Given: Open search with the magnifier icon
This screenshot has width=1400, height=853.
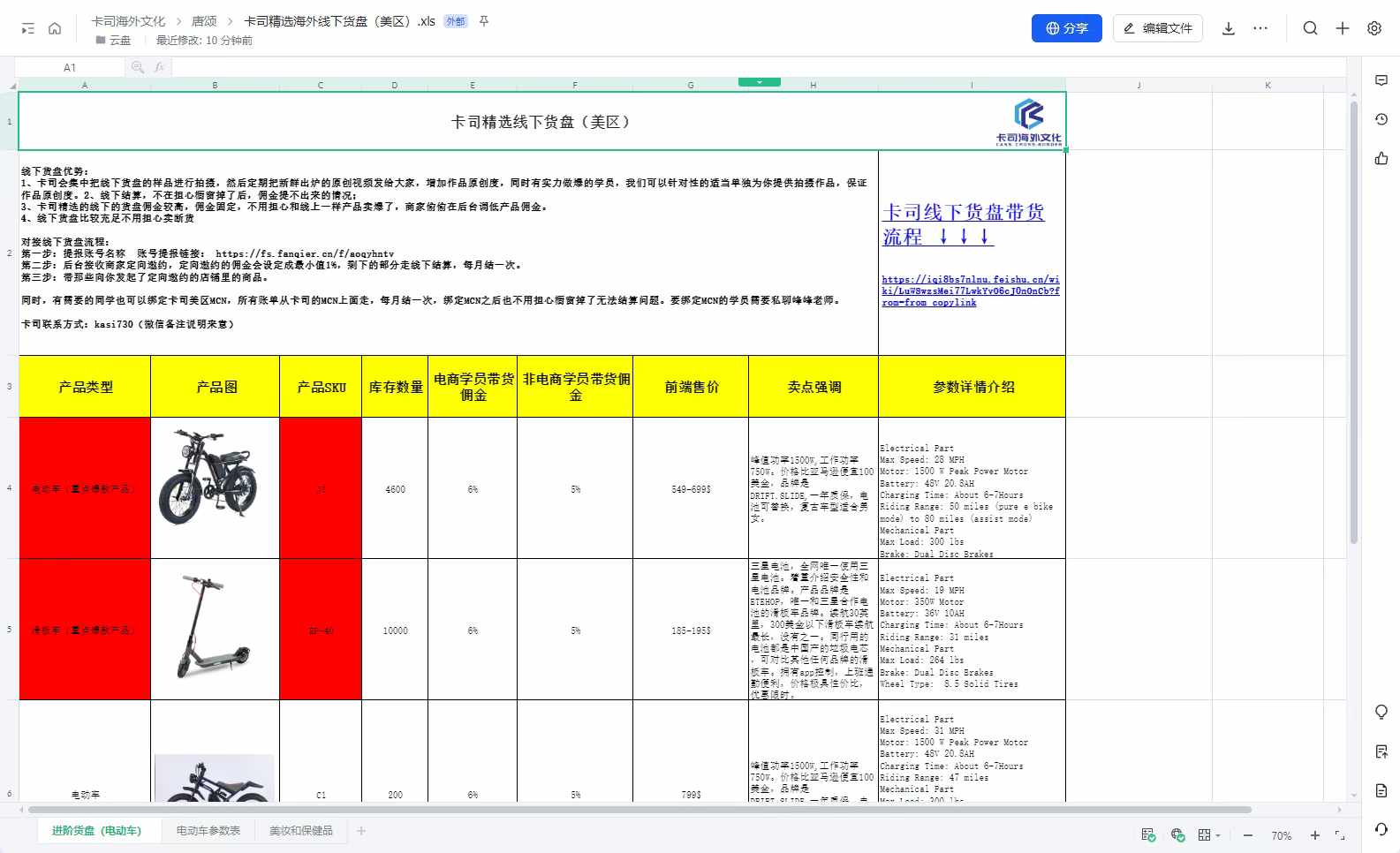Looking at the screenshot, I should coord(1310,28).
